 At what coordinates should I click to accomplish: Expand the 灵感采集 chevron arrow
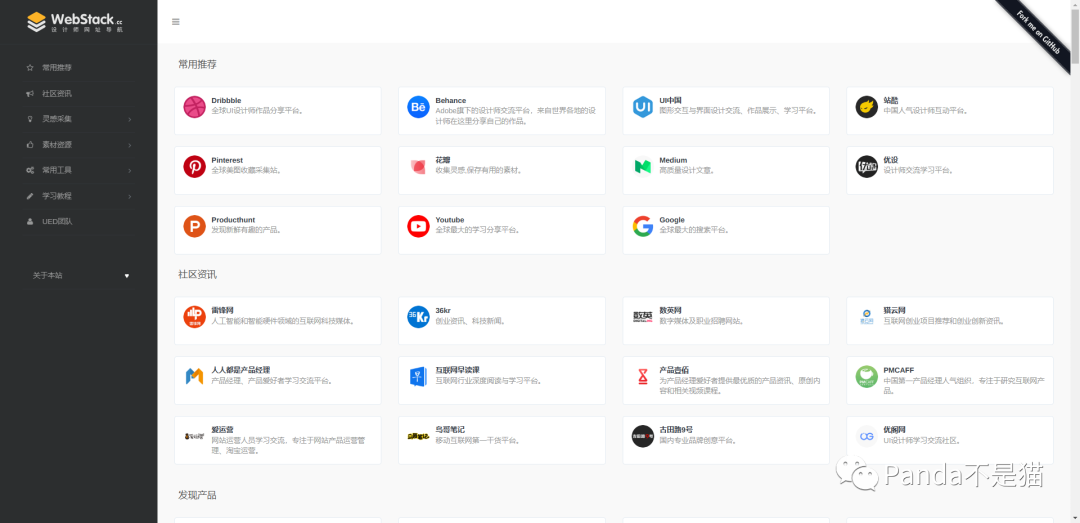pos(129,119)
